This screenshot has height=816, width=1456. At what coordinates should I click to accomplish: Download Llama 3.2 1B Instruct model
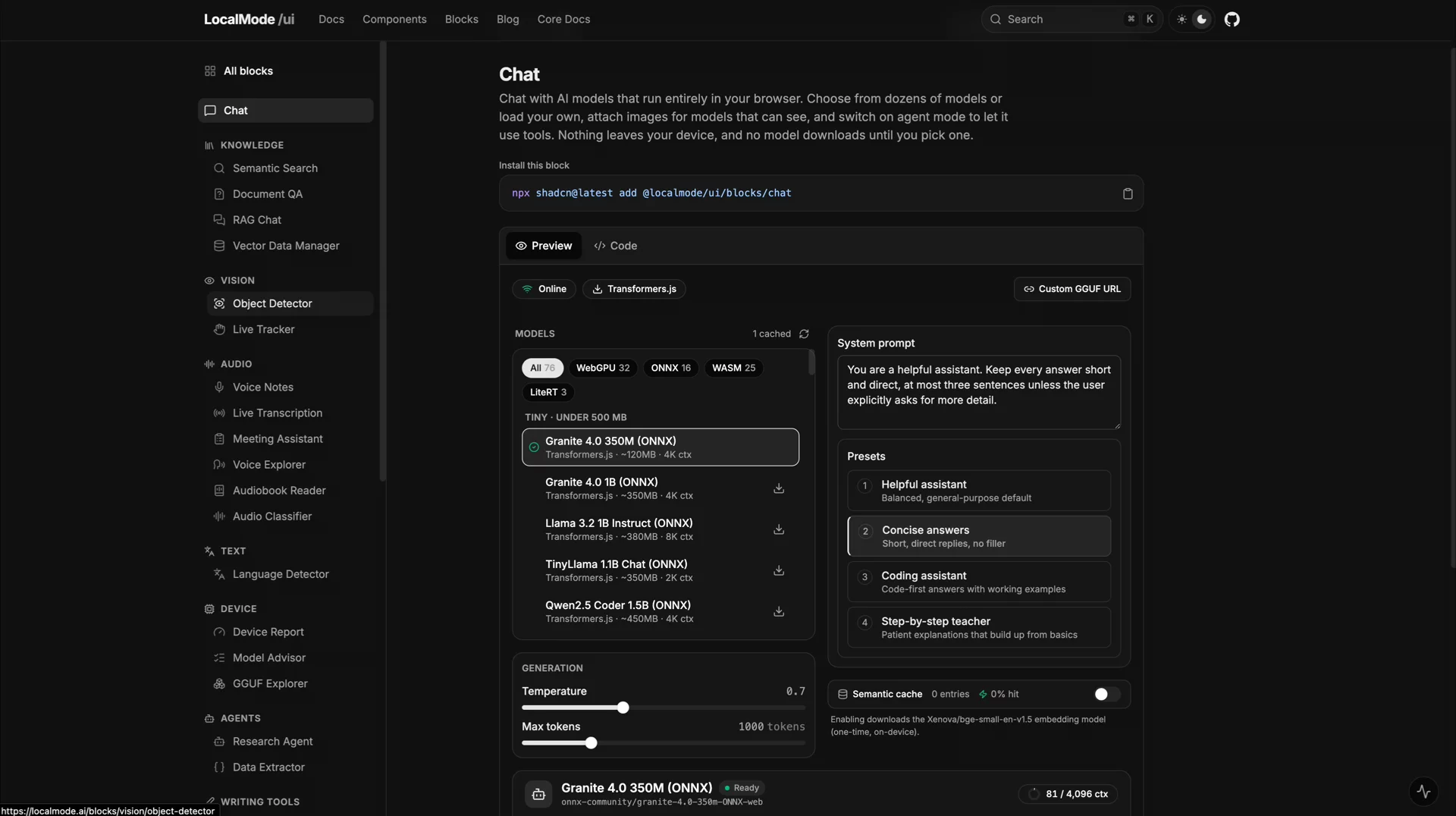(779, 529)
